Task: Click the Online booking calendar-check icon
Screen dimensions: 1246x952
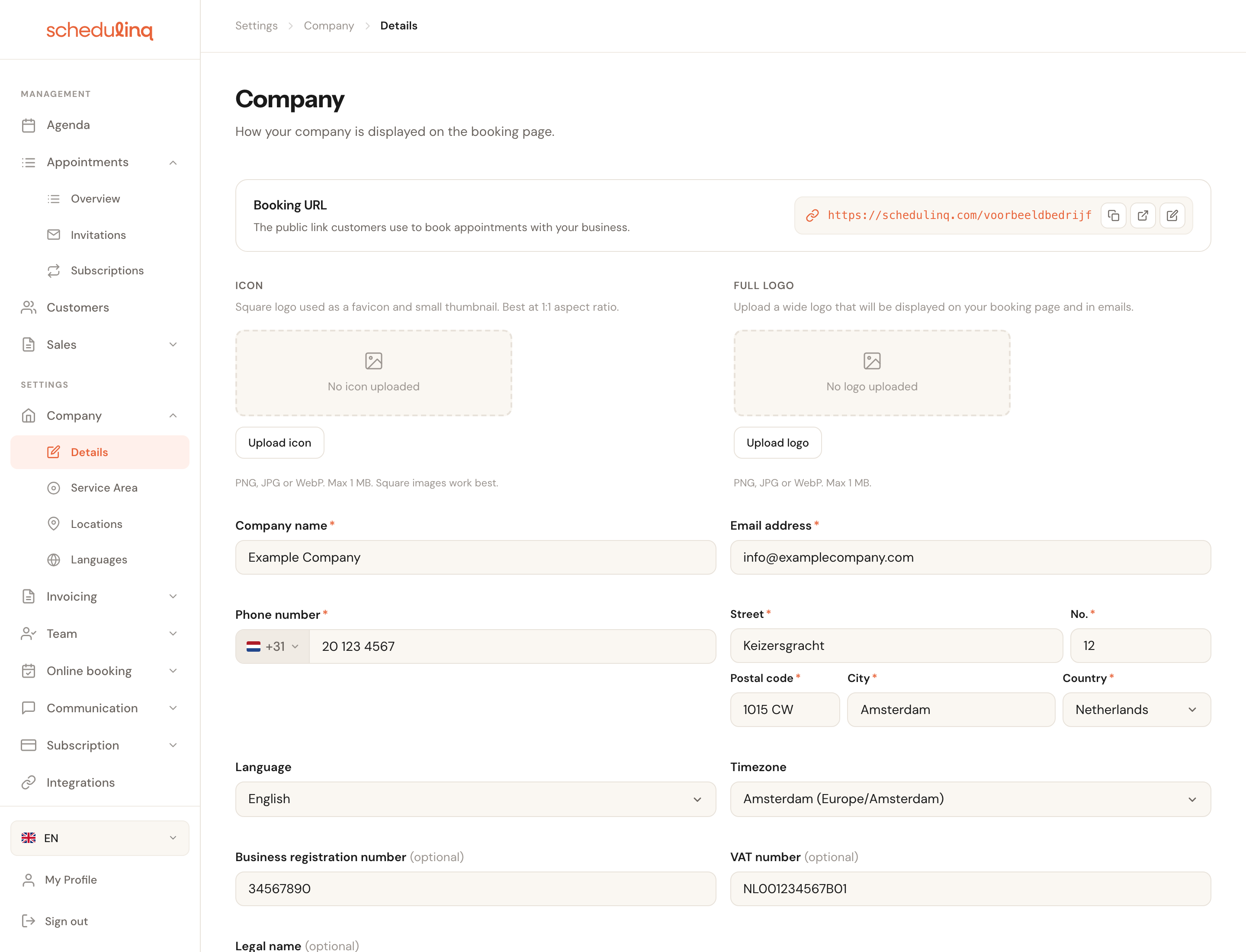Action: point(28,671)
